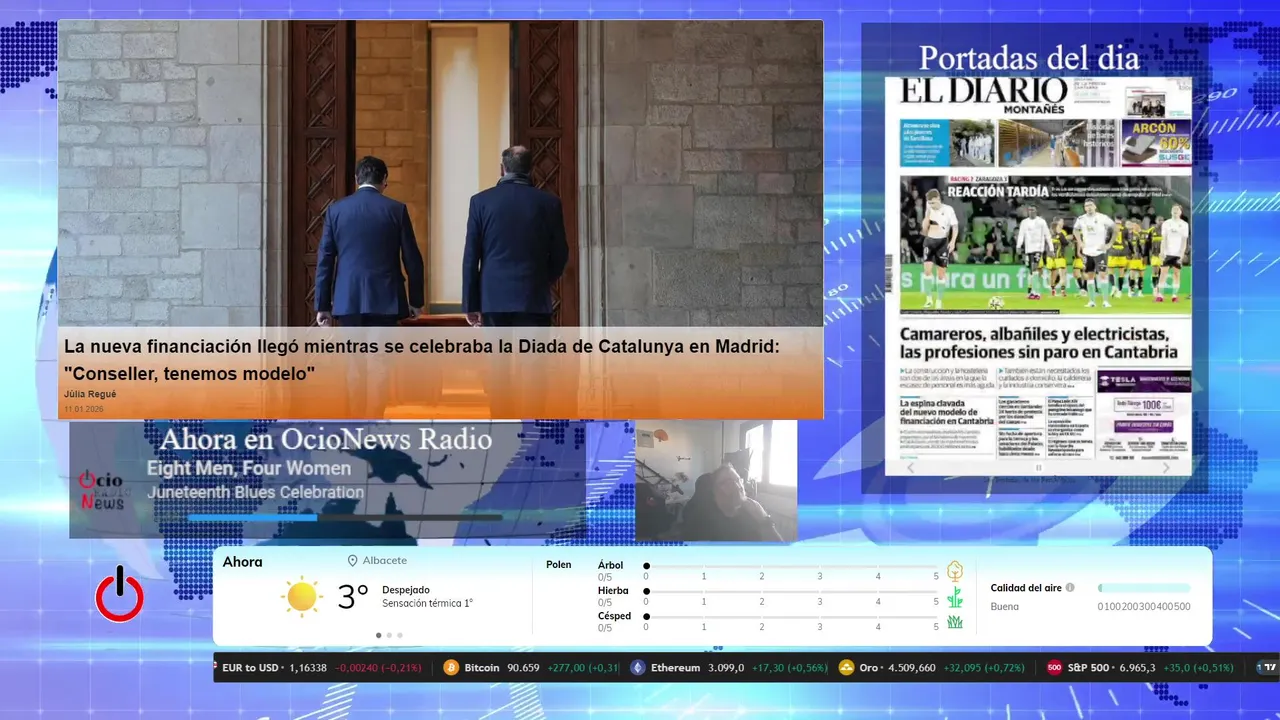Go to the next newspaper cover
This screenshot has height=720, width=1280.
click(x=1166, y=467)
